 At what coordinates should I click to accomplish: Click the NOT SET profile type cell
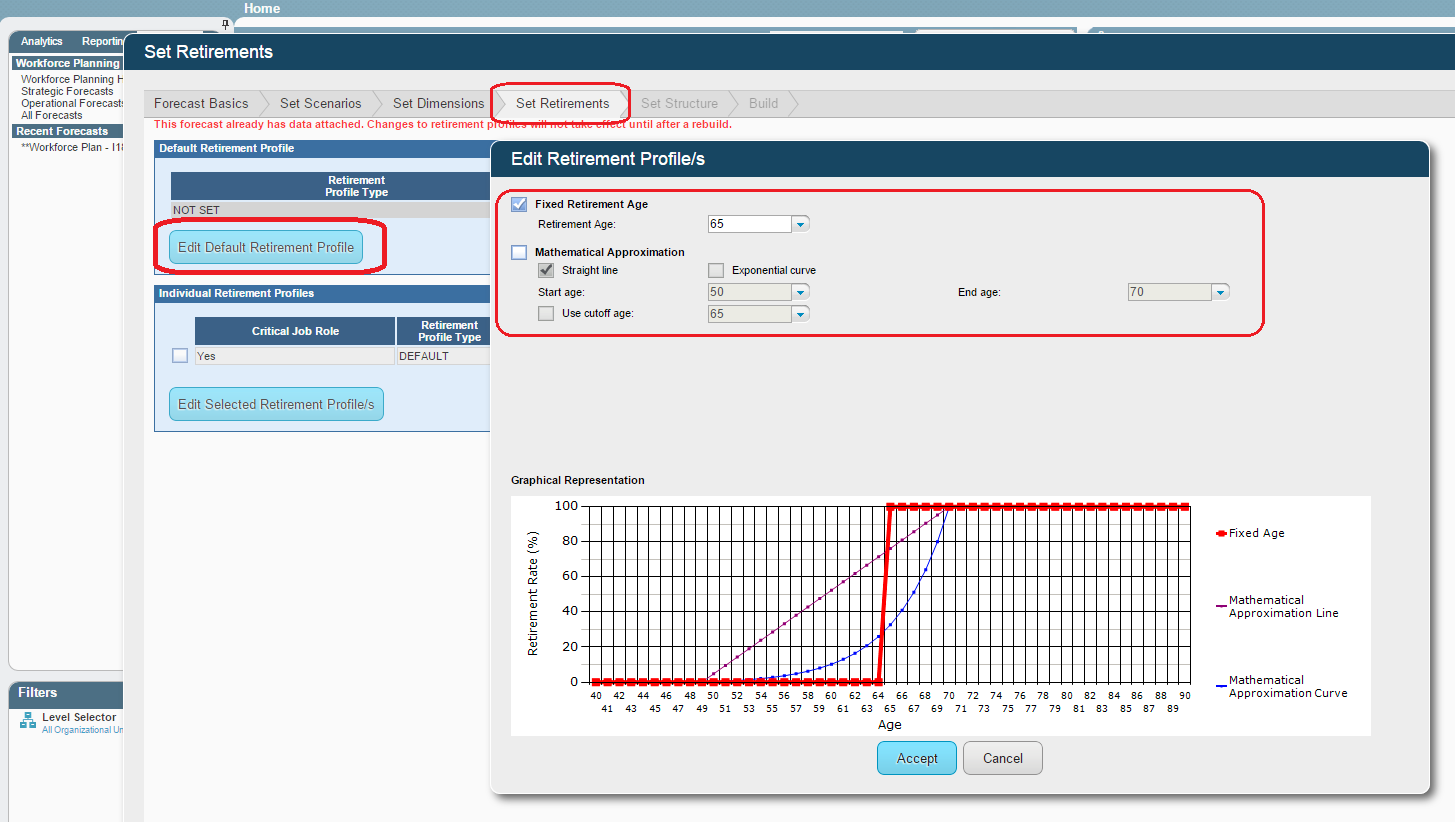click(330, 210)
